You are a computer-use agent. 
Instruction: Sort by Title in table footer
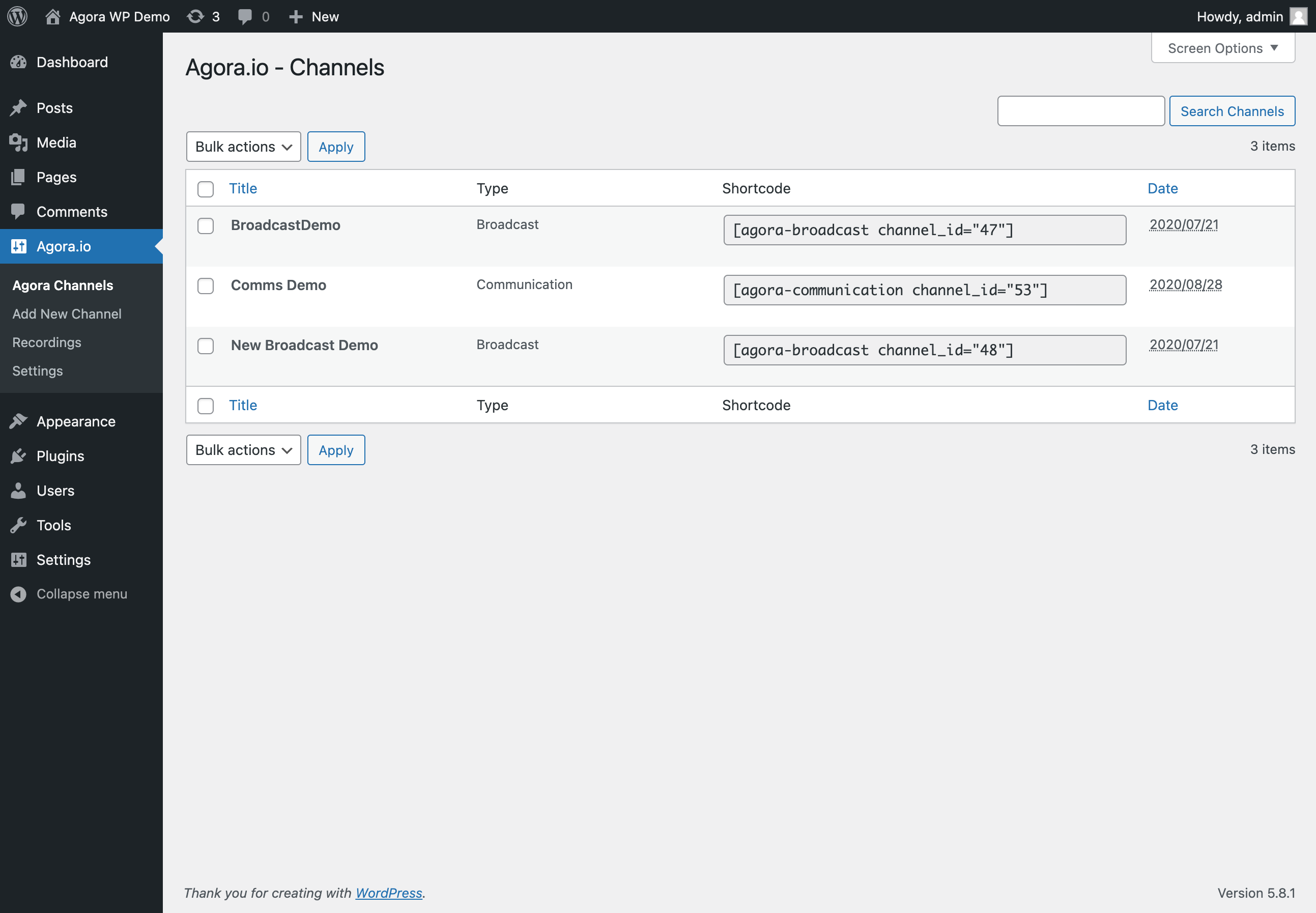pos(243,405)
